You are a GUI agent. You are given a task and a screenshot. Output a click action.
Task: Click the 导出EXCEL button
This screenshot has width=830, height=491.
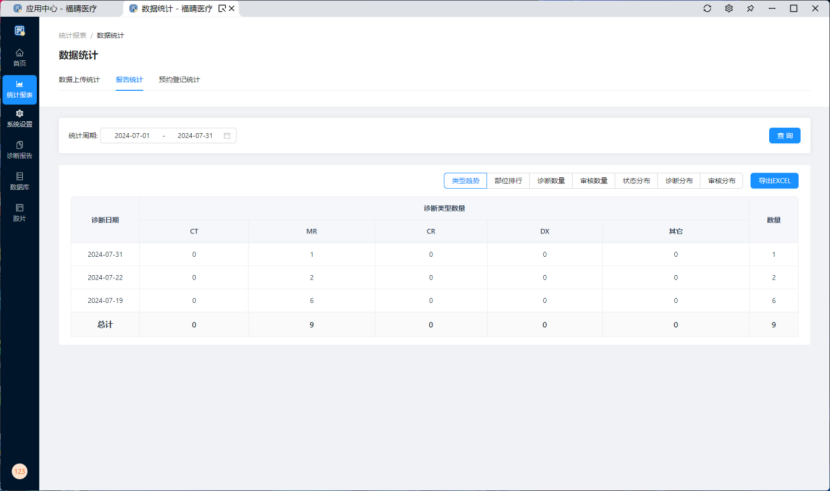click(774, 181)
